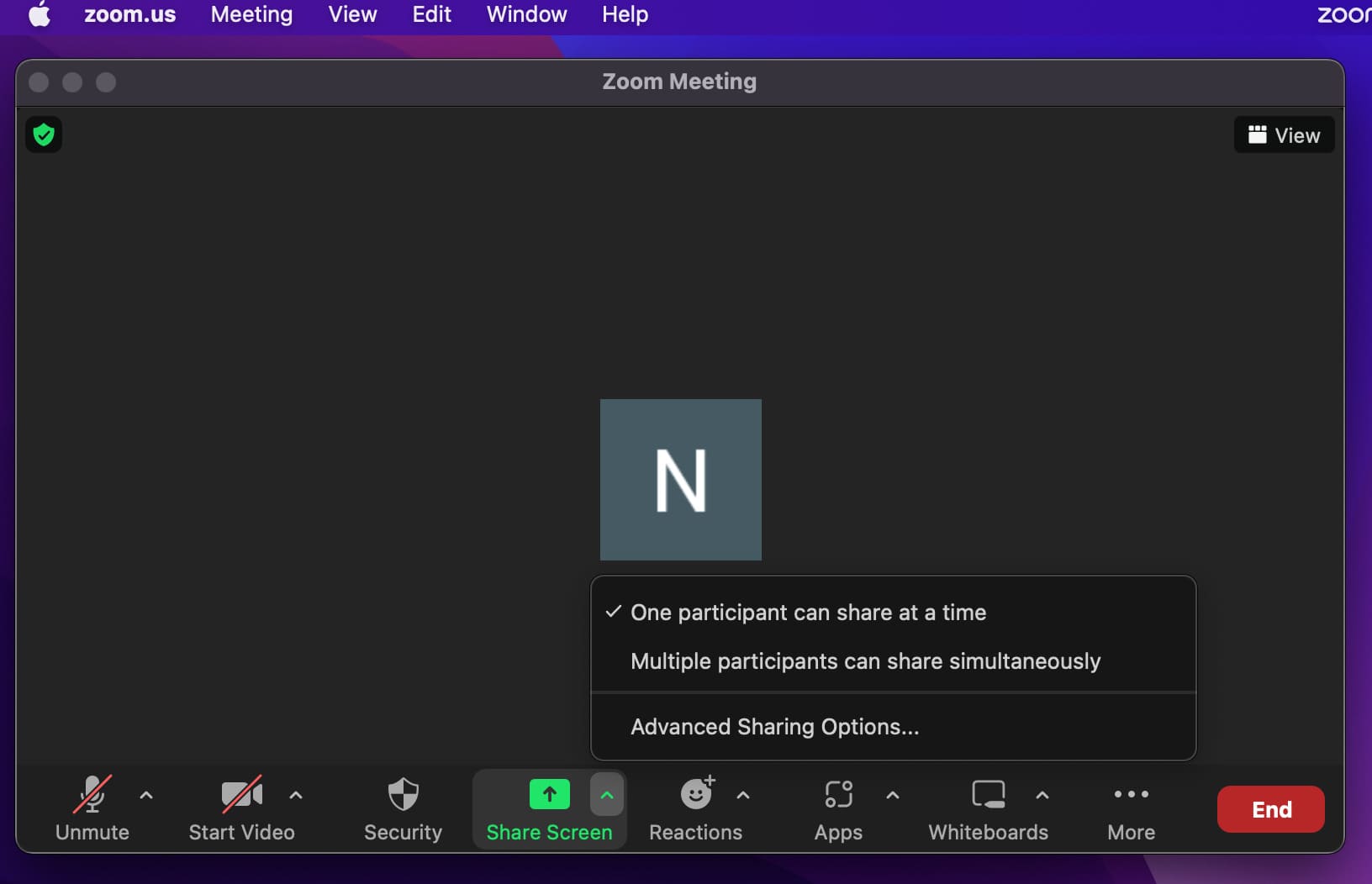This screenshot has height=884, width=1372.
Task: Open the Whiteboards icon
Action: (988, 794)
